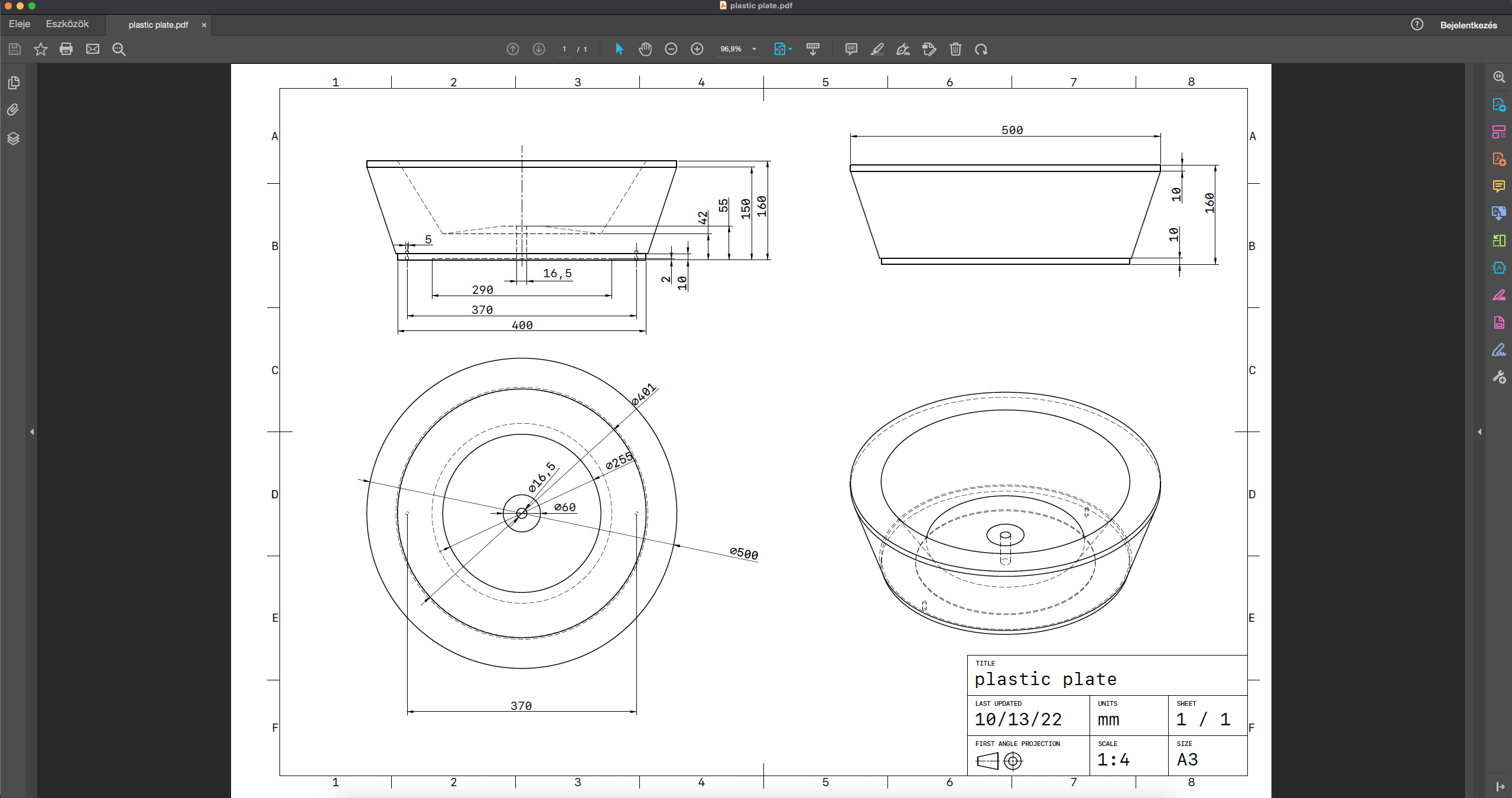This screenshot has width=1512, height=798.
Task: Click the Delete trash icon
Action: (x=955, y=49)
